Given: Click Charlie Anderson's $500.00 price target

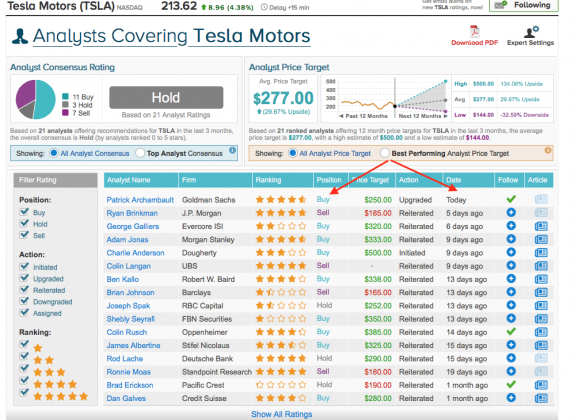Looking at the screenshot, I should click(378, 253).
